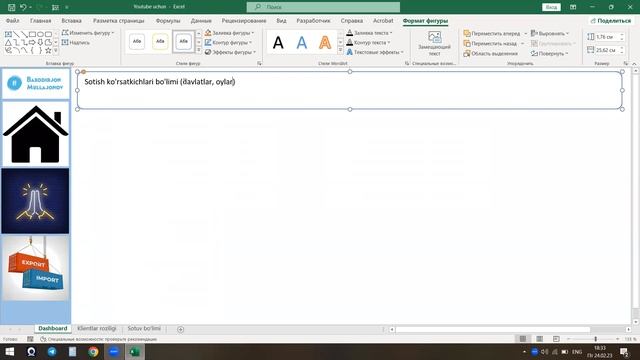Adjust the zoom slider in status bar
Screen dimensions: 640x360
coord(595,339)
